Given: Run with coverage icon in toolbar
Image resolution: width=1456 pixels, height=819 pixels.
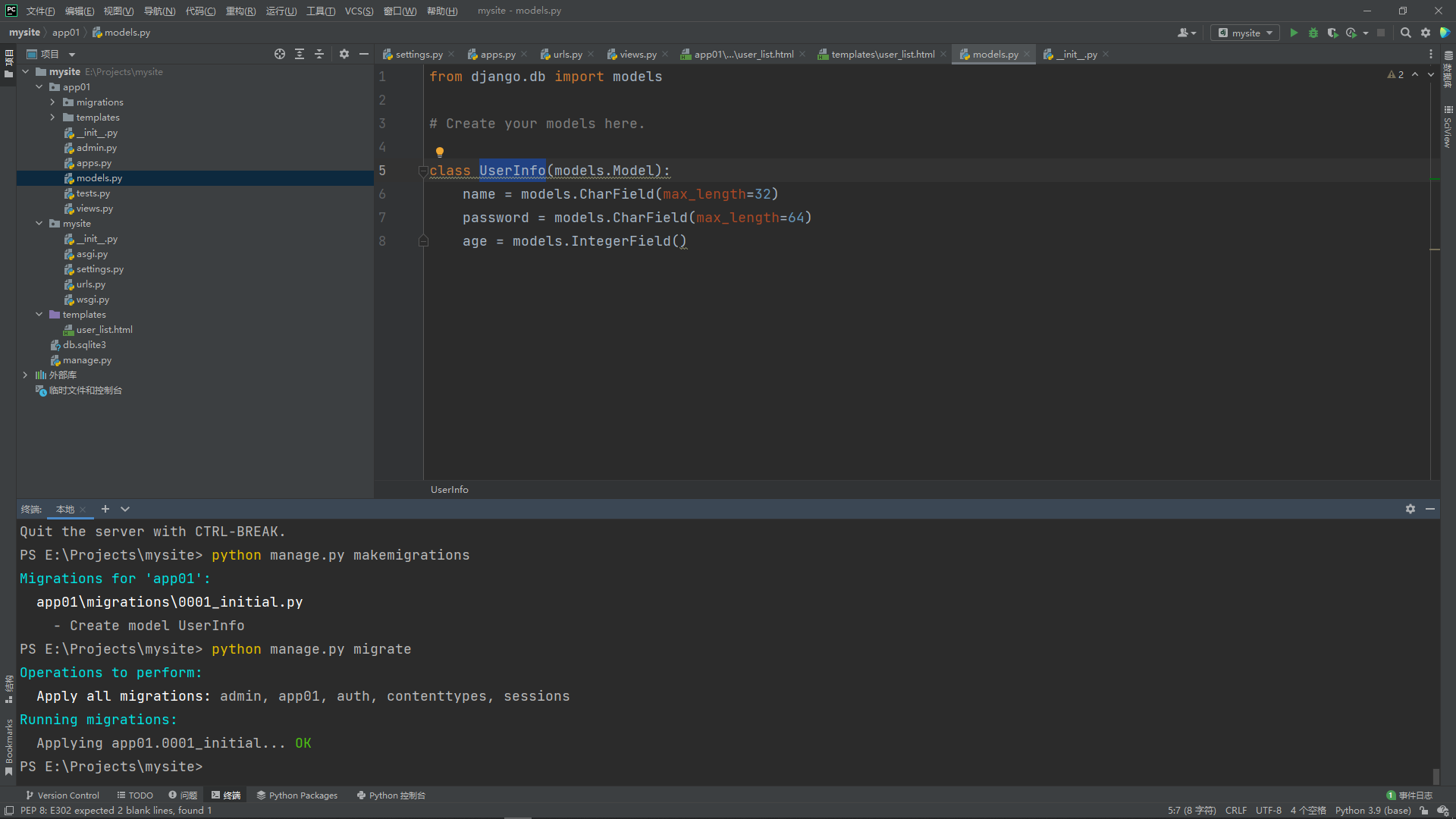Looking at the screenshot, I should tap(1332, 33).
